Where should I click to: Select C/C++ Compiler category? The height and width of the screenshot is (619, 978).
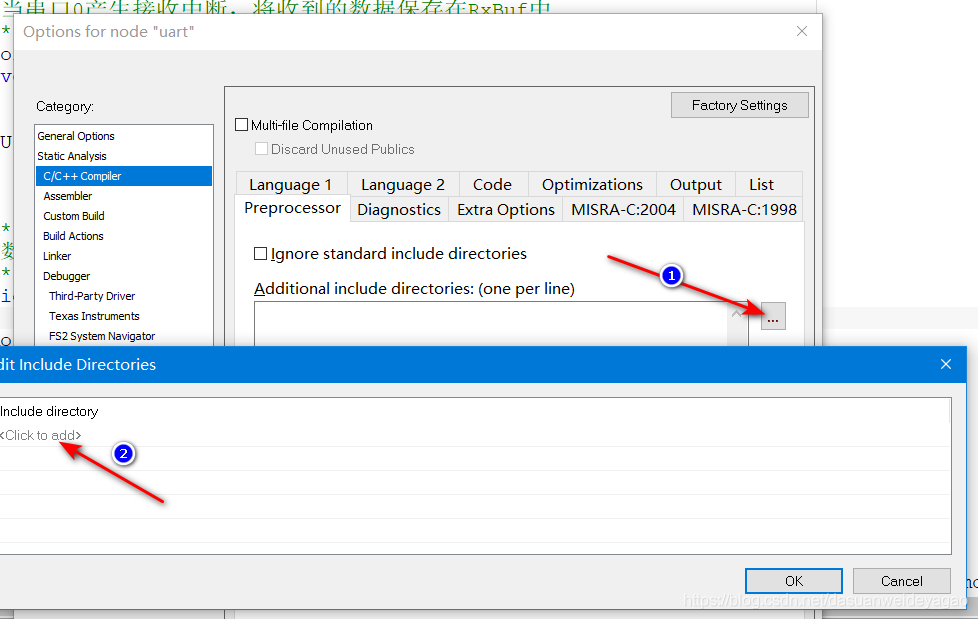(x=123, y=176)
